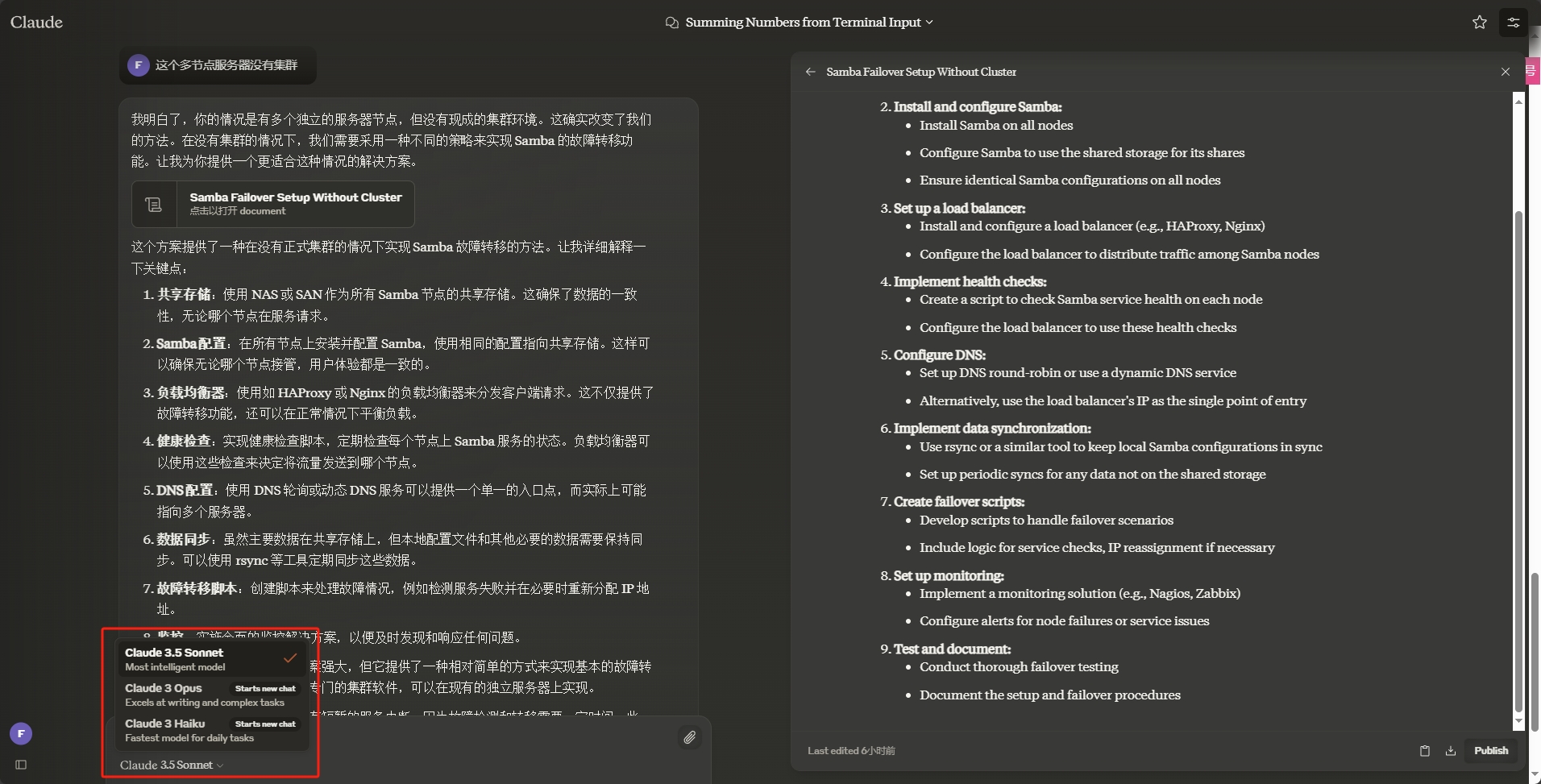Click heading 'Set up monitoring:'
This screenshot has width=1541, height=784.
pyautogui.click(x=948, y=575)
